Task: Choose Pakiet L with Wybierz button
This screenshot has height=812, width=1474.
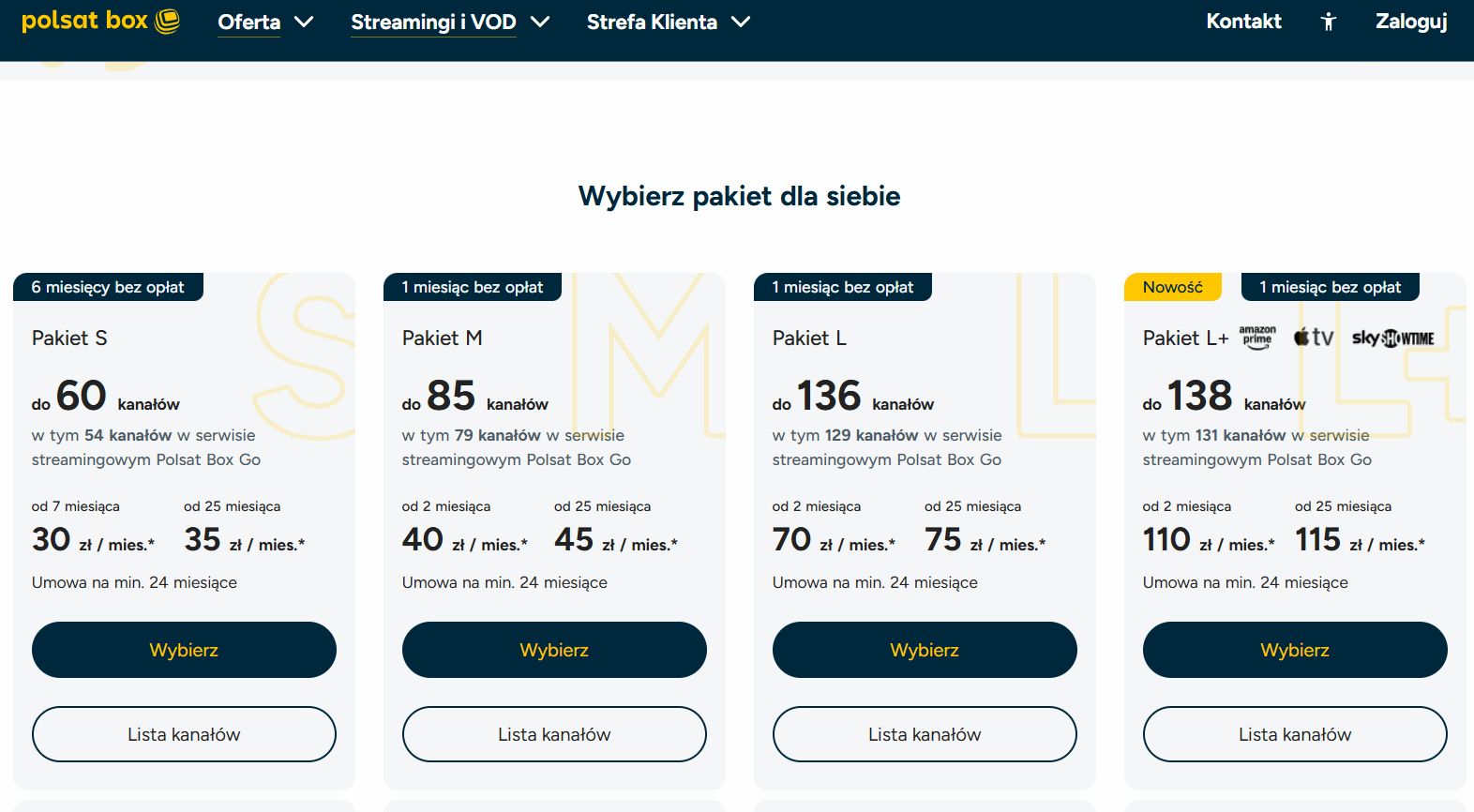Action: point(925,650)
